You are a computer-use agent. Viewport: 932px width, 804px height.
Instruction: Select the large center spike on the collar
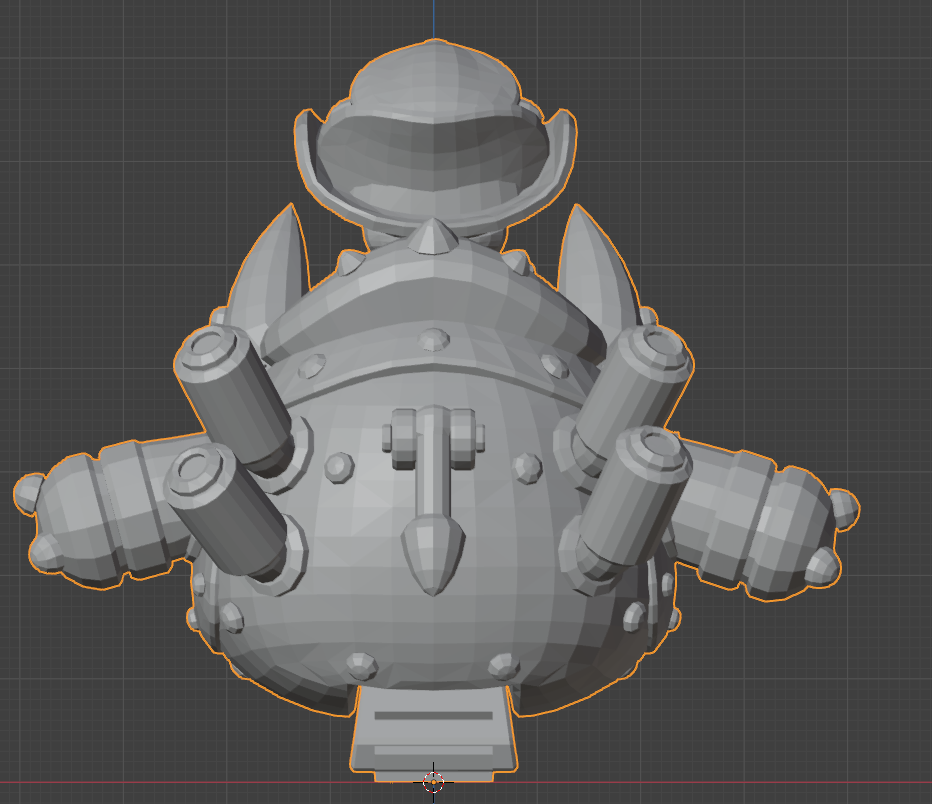coord(433,237)
